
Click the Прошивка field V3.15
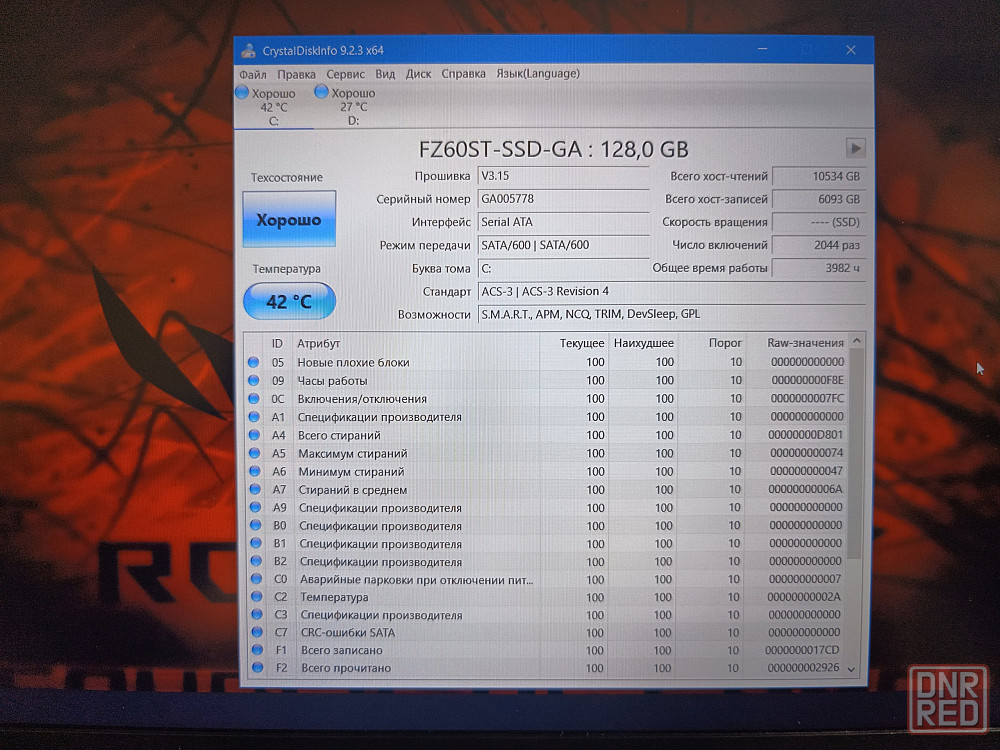click(563, 176)
